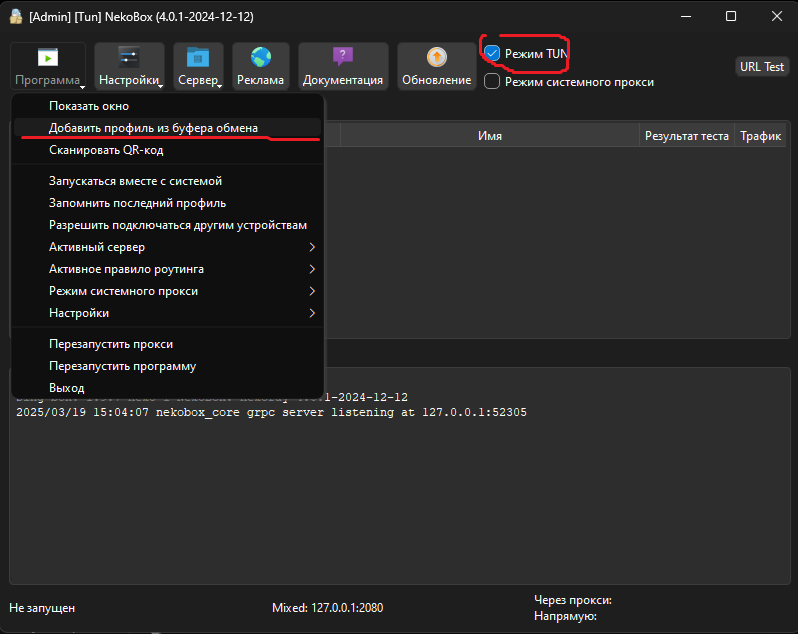Disable the Режим TUN checkbox
Image resolution: width=798 pixels, height=634 pixels.
tap(492, 53)
